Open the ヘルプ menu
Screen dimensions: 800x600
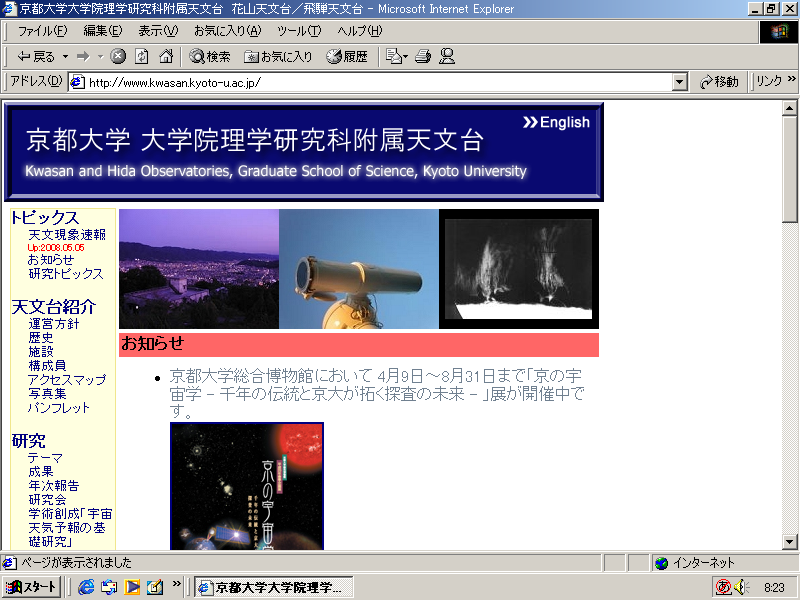pyautogui.click(x=359, y=31)
